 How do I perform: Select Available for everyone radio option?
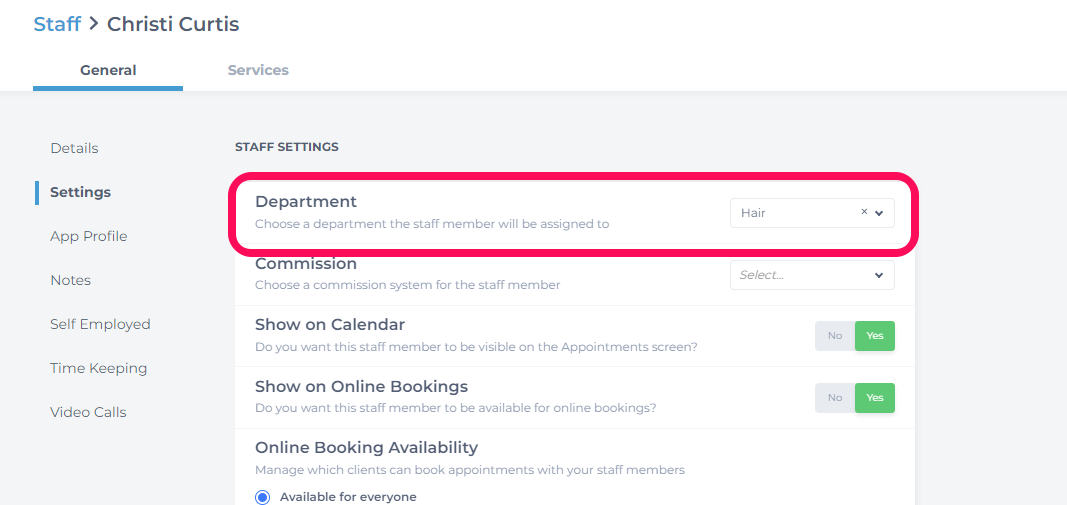[262, 497]
